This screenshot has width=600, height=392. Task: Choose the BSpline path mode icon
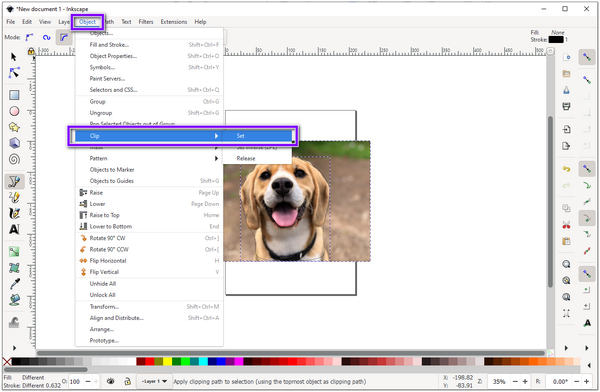pyautogui.click(x=64, y=37)
